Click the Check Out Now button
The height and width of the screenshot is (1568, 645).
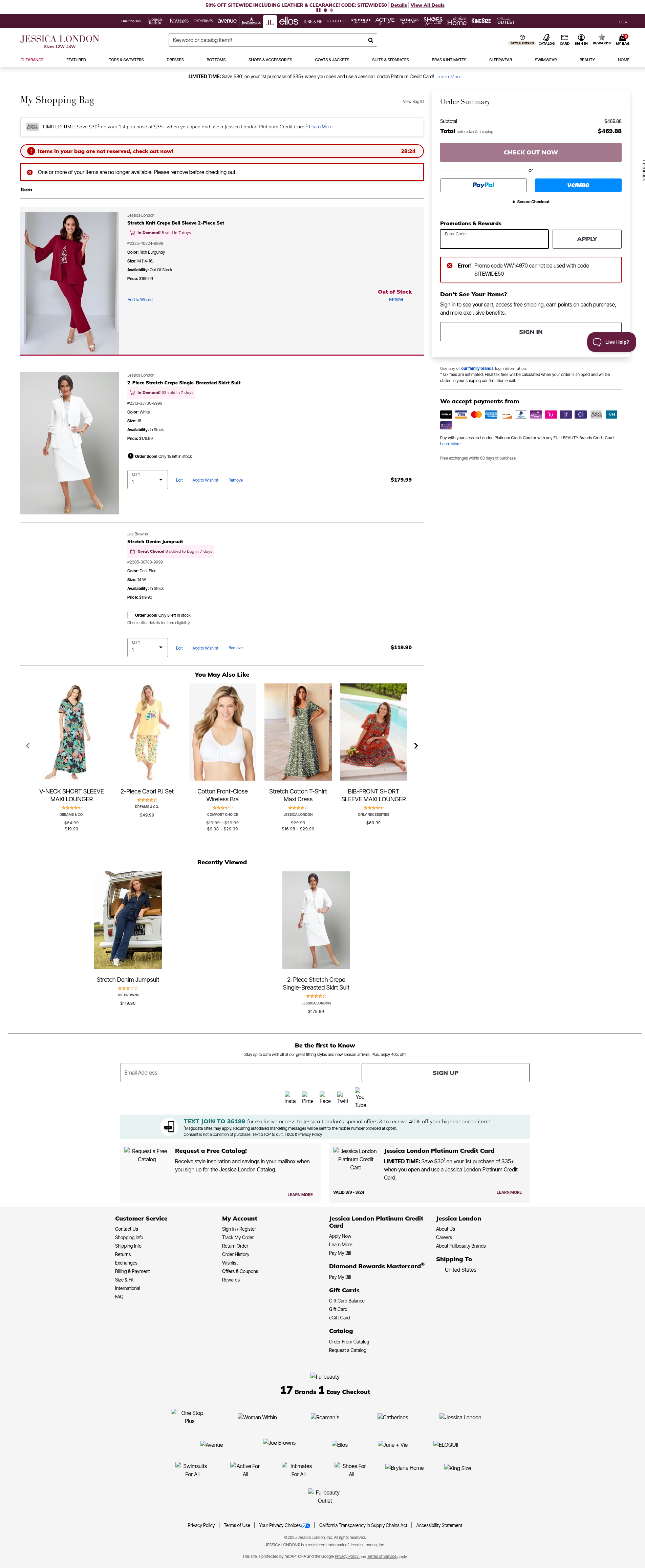(530, 152)
